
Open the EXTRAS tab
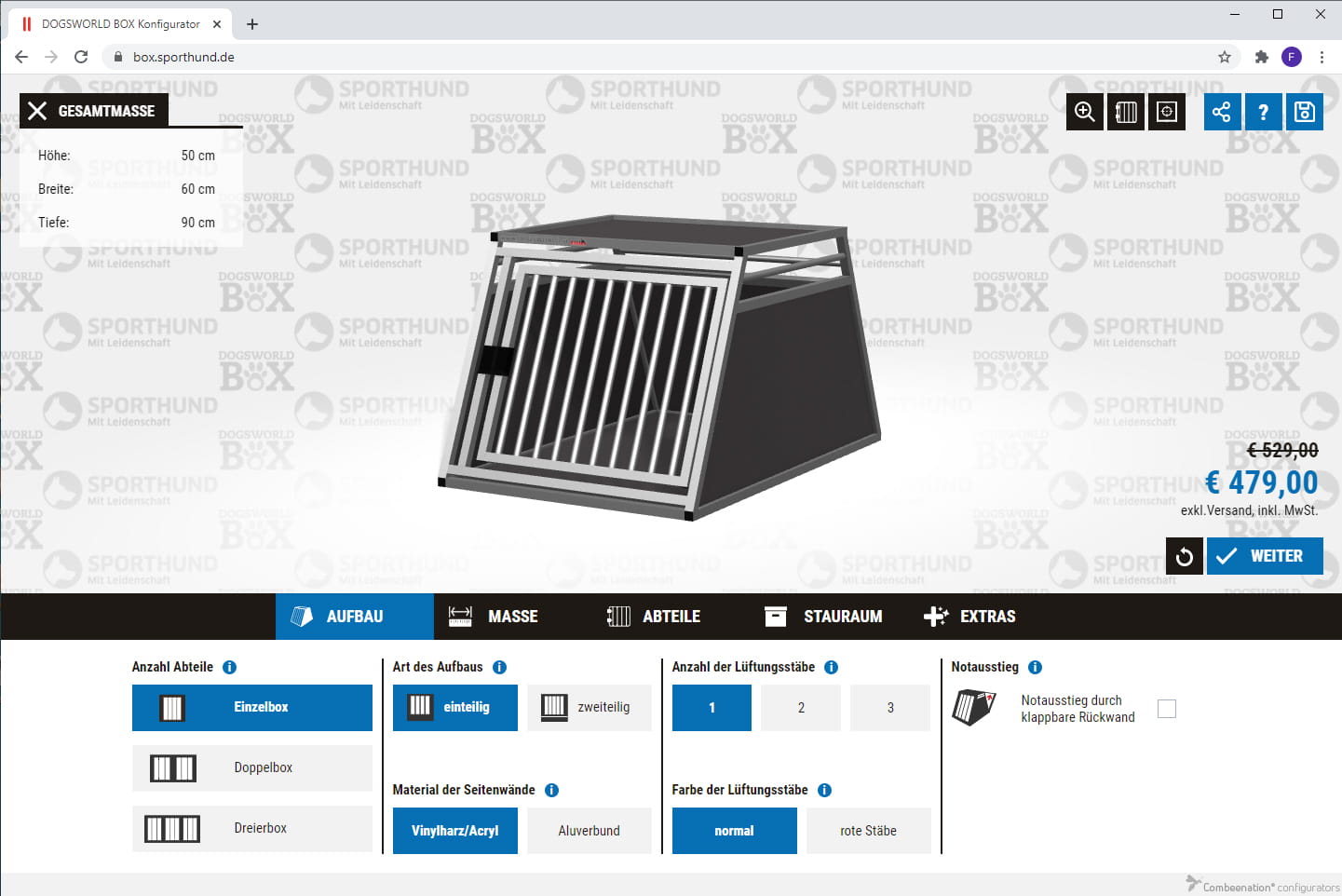[x=969, y=617]
